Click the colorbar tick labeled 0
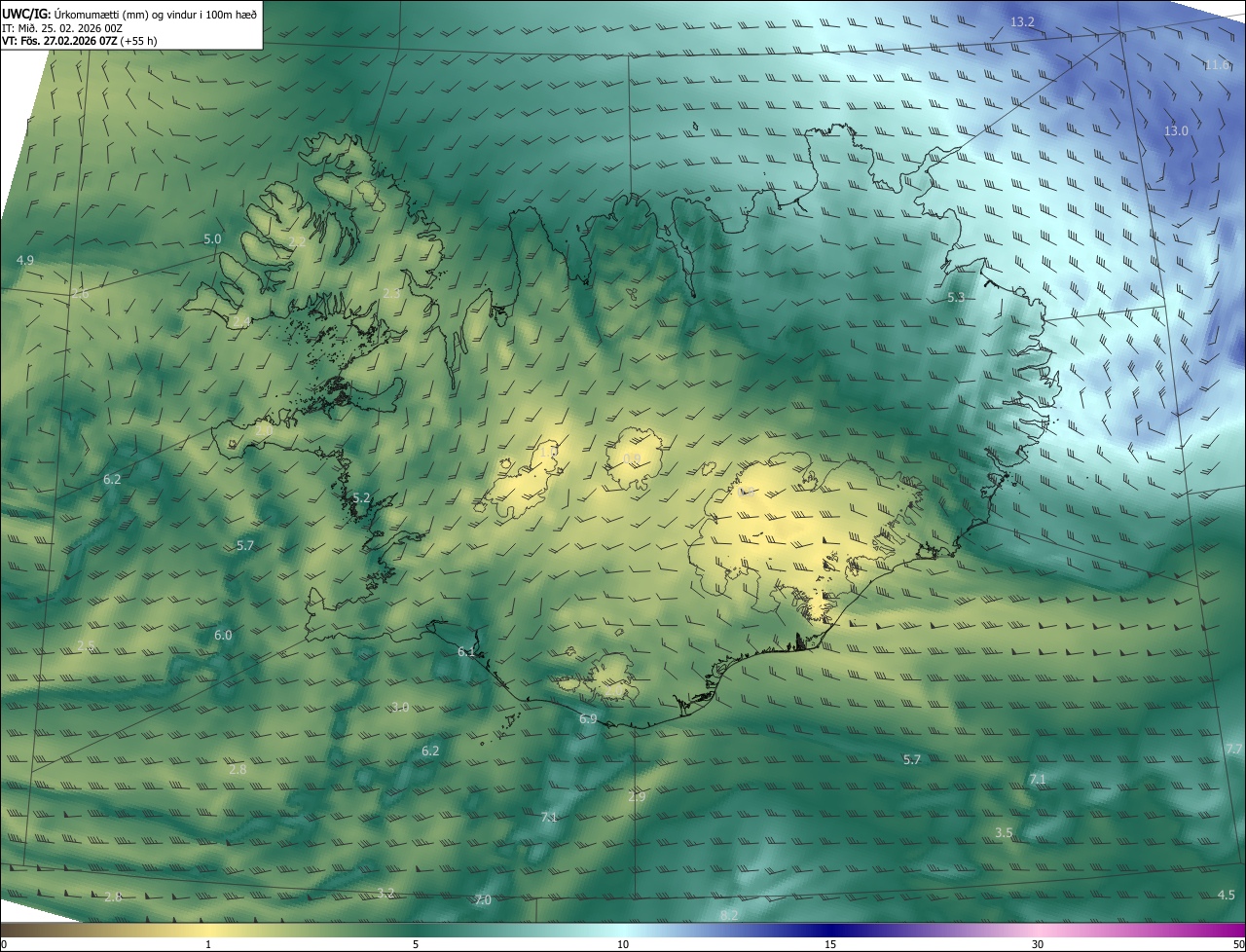This screenshot has width=1246, height=952. [x=3, y=944]
